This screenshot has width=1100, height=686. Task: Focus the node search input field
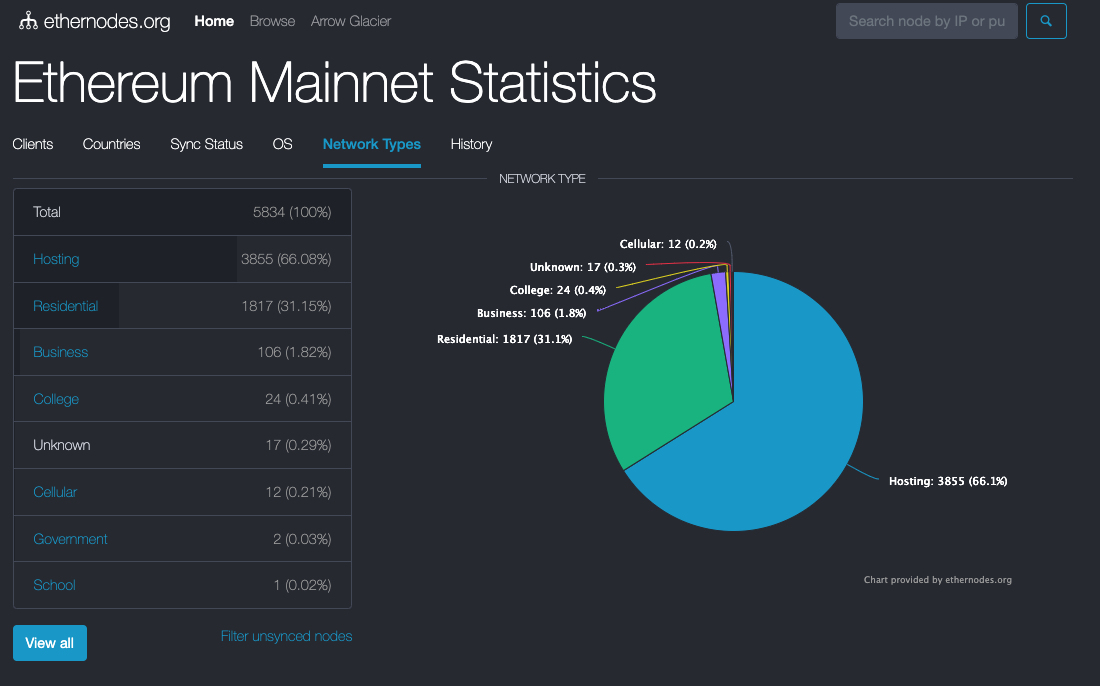point(927,21)
